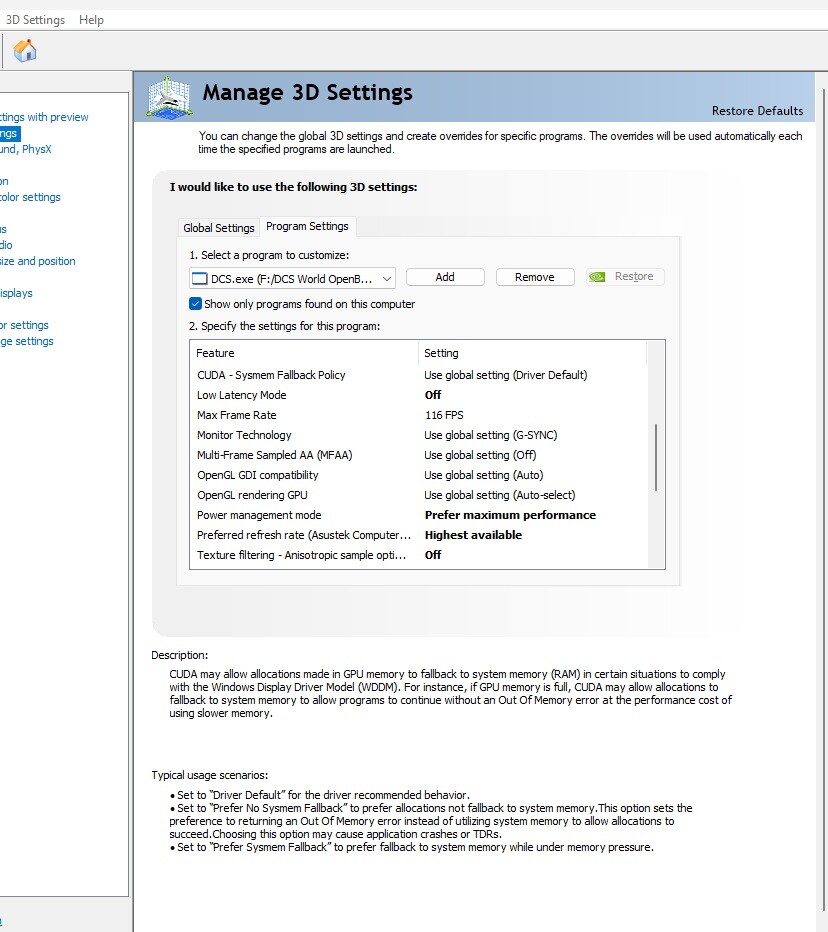This screenshot has width=828, height=932.
Task: Click Use global setting (Auto-select) value
Action: pyautogui.click(x=499, y=495)
